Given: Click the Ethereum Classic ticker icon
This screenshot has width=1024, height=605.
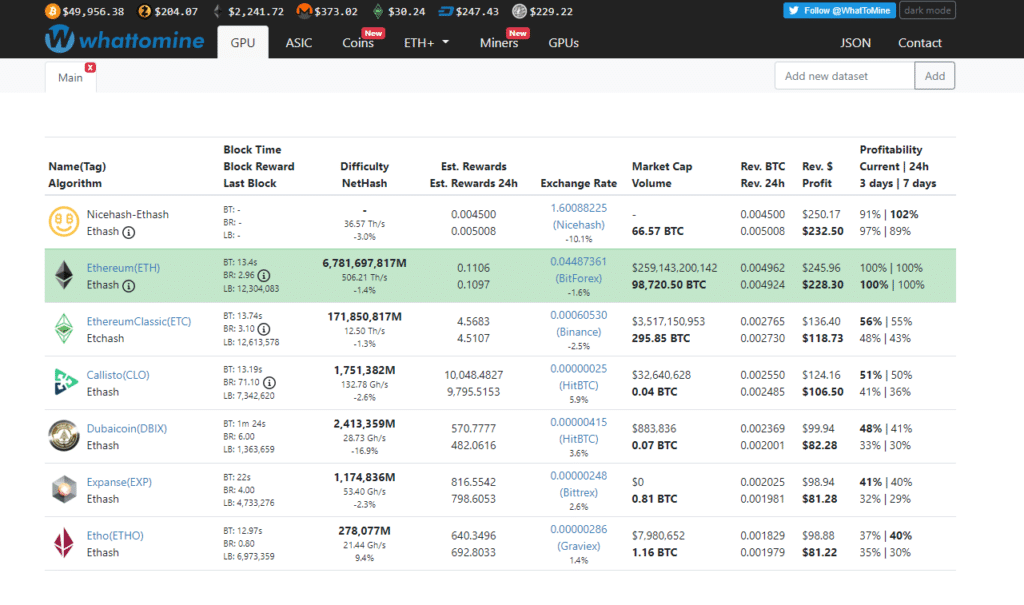Looking at the screenshot, I should pyautogui.click(x=378, y=11).
